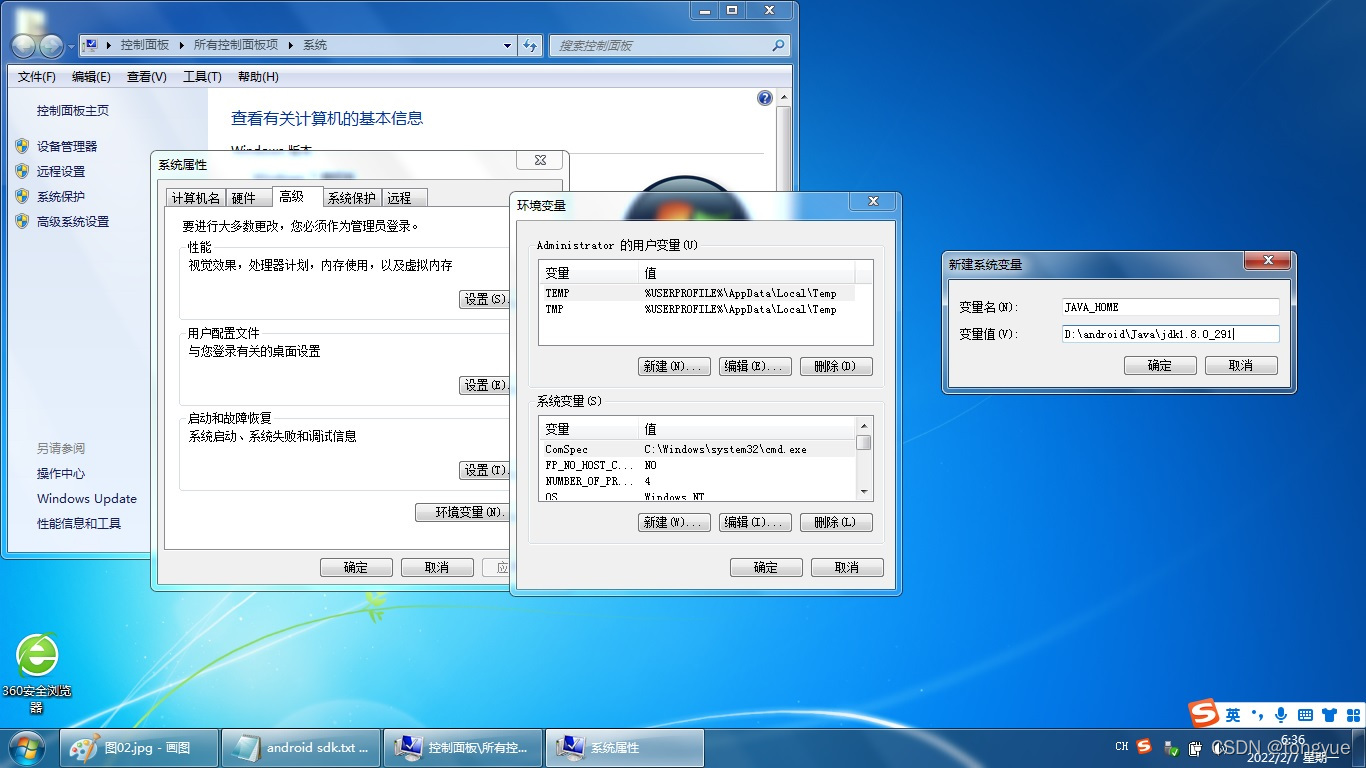Click the microphone voice input icon
Image resolution: width=1366 pixels, height=768 pixels.
click(x=1281, y=715)
